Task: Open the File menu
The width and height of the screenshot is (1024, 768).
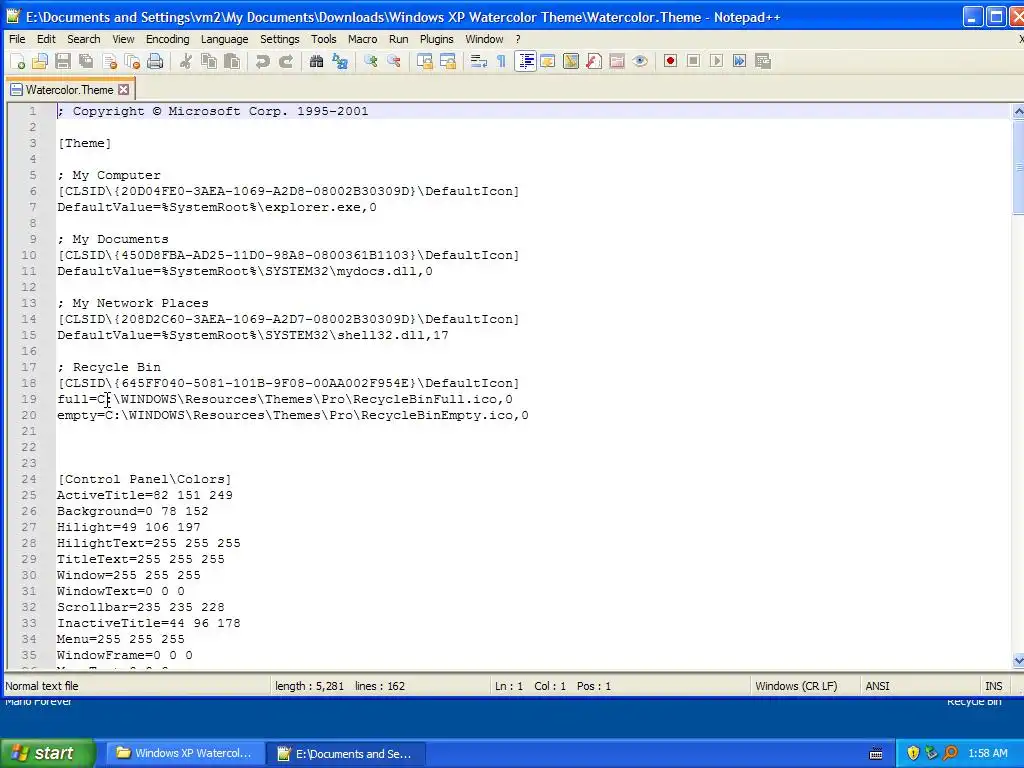Action: (17, 39)
